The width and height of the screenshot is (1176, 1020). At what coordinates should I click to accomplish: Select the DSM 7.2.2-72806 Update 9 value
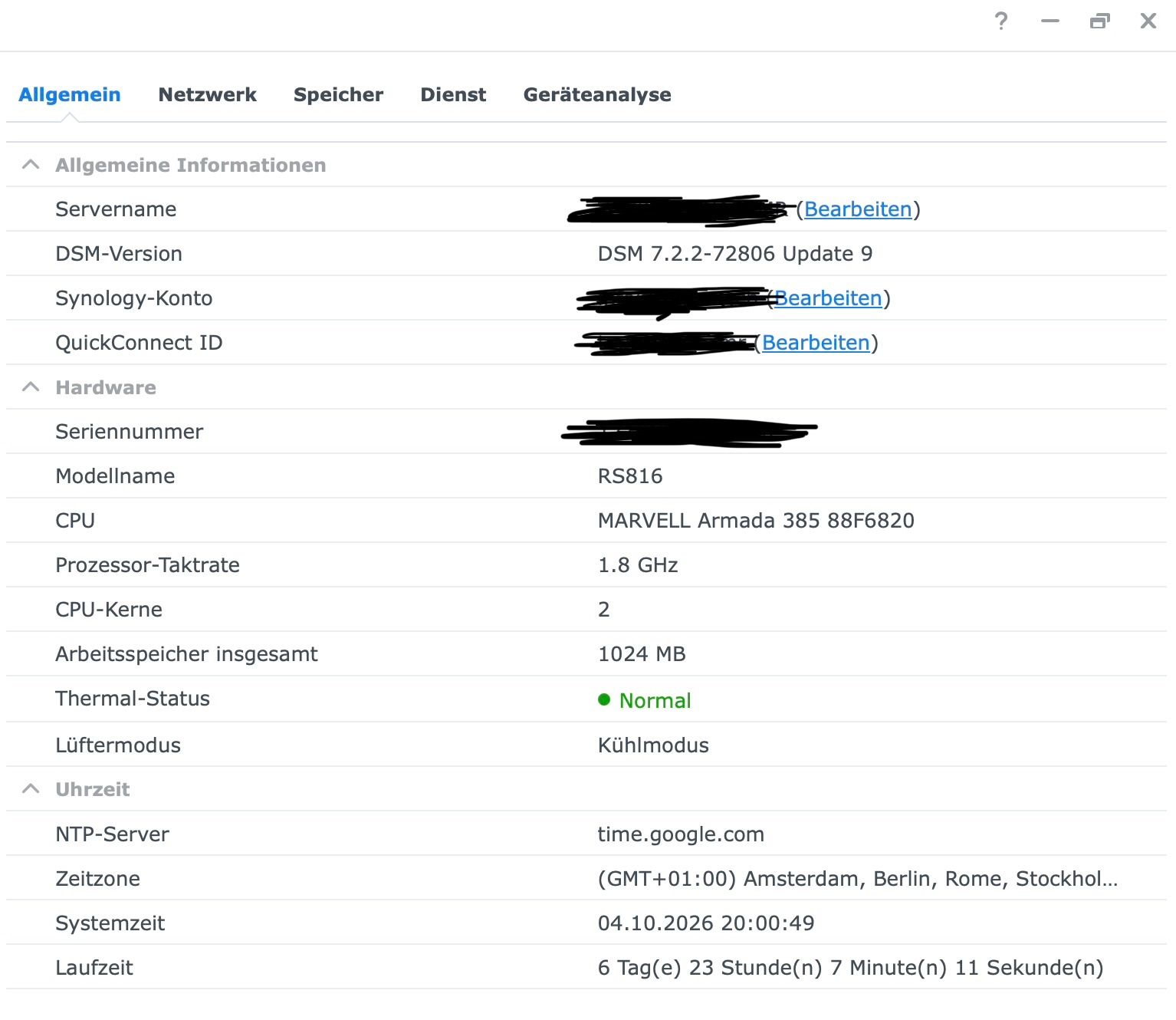[x=735, y=254]
